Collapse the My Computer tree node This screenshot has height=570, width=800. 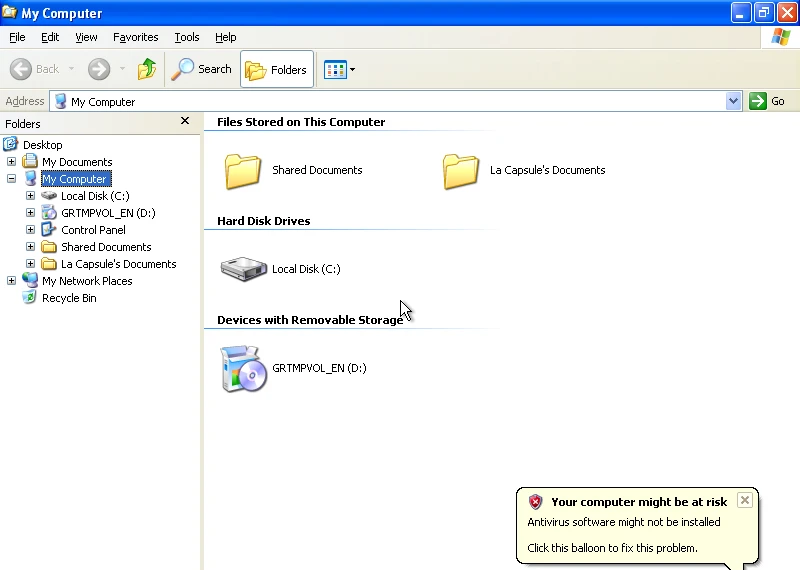pos(11,179)
